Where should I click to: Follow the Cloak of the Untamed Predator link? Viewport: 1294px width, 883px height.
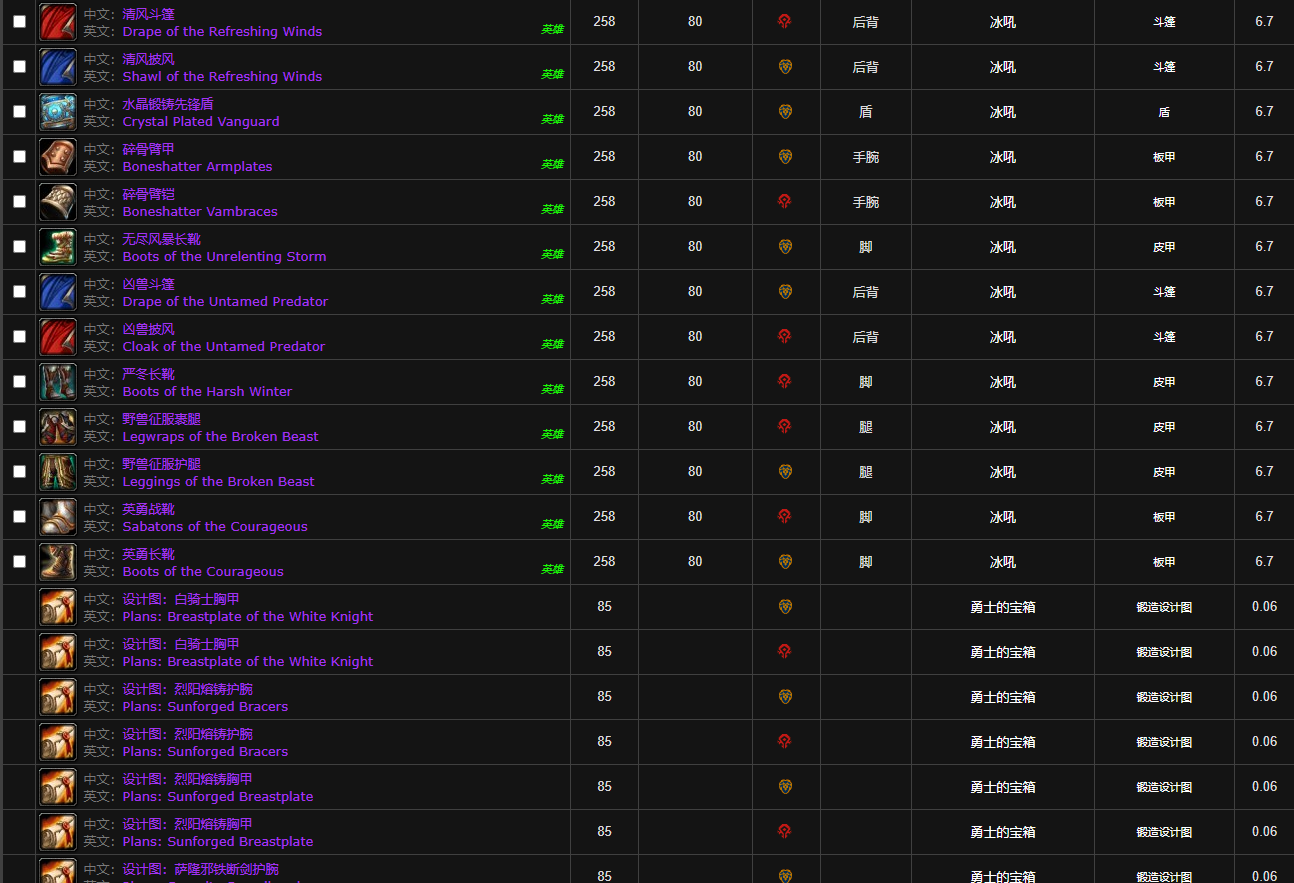click(224, 347)
